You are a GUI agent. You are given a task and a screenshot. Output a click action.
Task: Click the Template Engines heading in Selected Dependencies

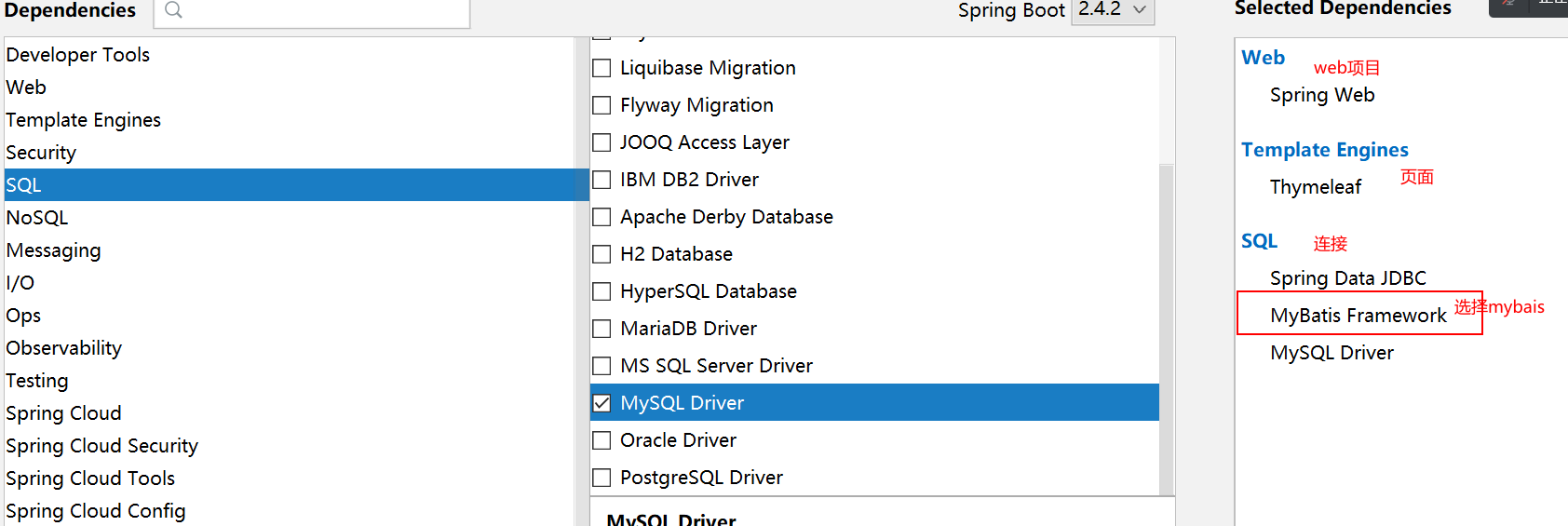coord(1325,150)
